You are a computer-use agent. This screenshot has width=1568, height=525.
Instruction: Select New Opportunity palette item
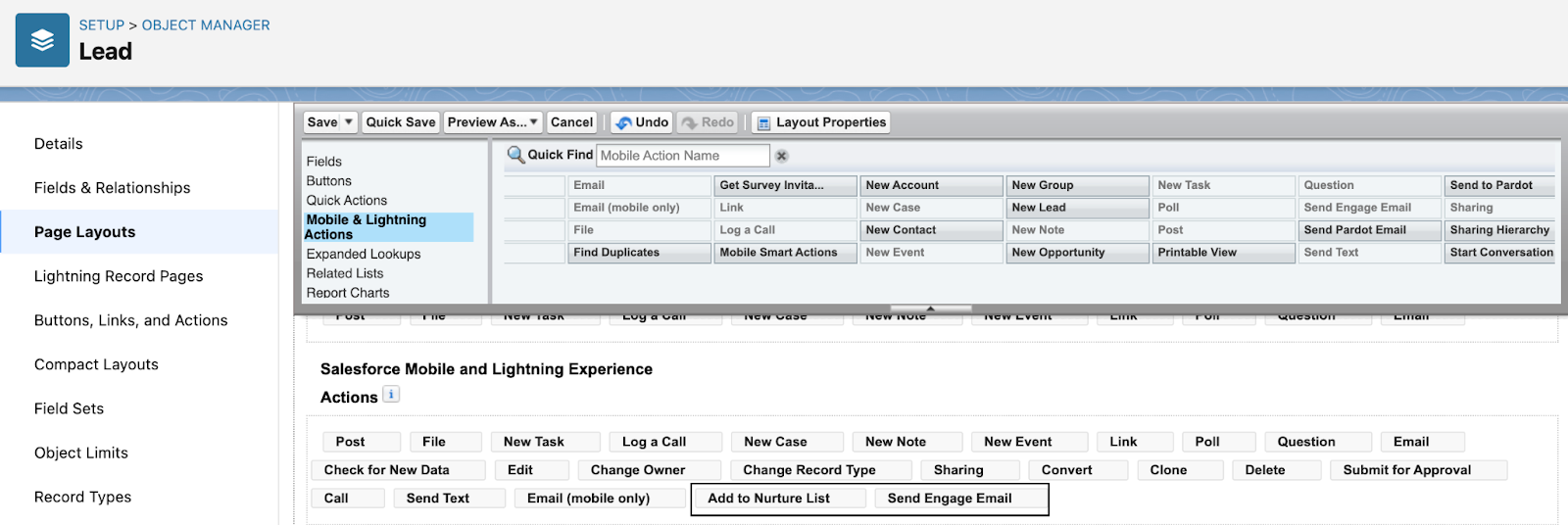click(x=1077, y=253)
